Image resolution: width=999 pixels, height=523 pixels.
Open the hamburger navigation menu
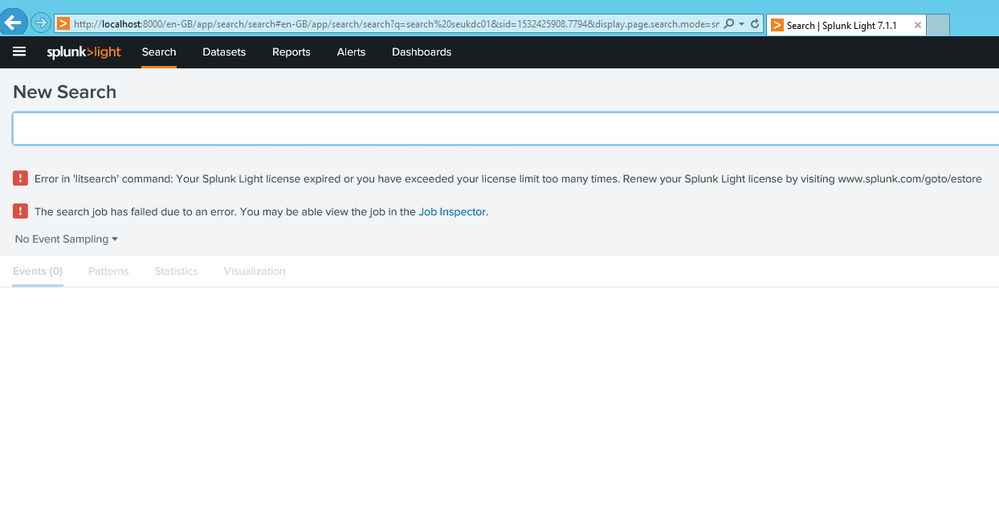[19, 52]
